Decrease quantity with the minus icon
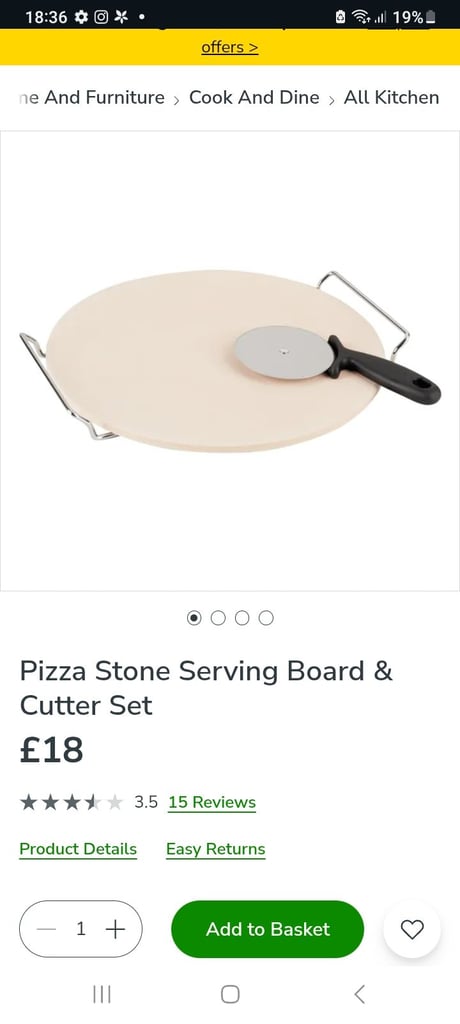The height and width of the screenshot is (1024, 460). [46, 929]
